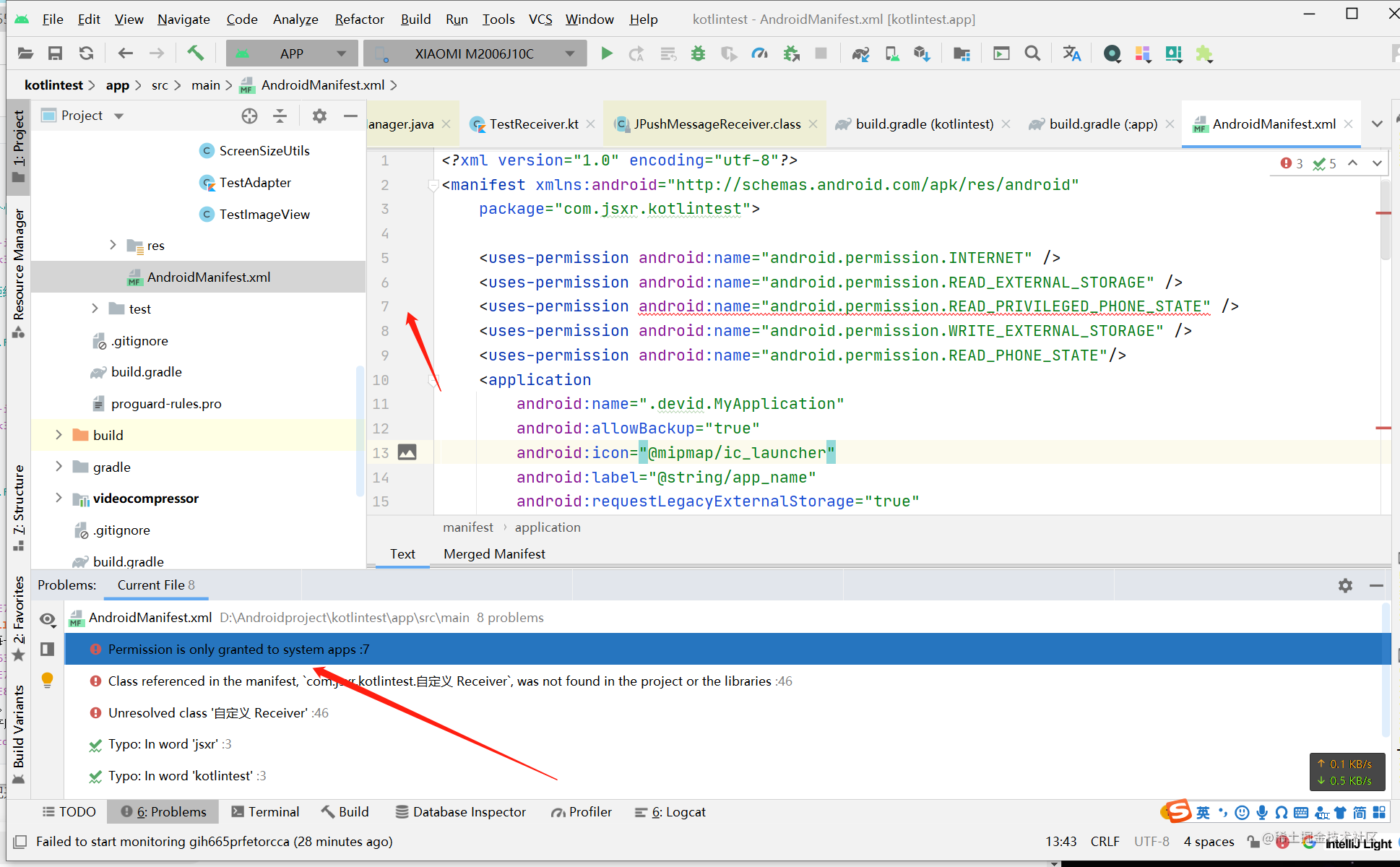Select 'Permission is only granted to system apps' problem
1400x867 pixels.
point(727,650)
